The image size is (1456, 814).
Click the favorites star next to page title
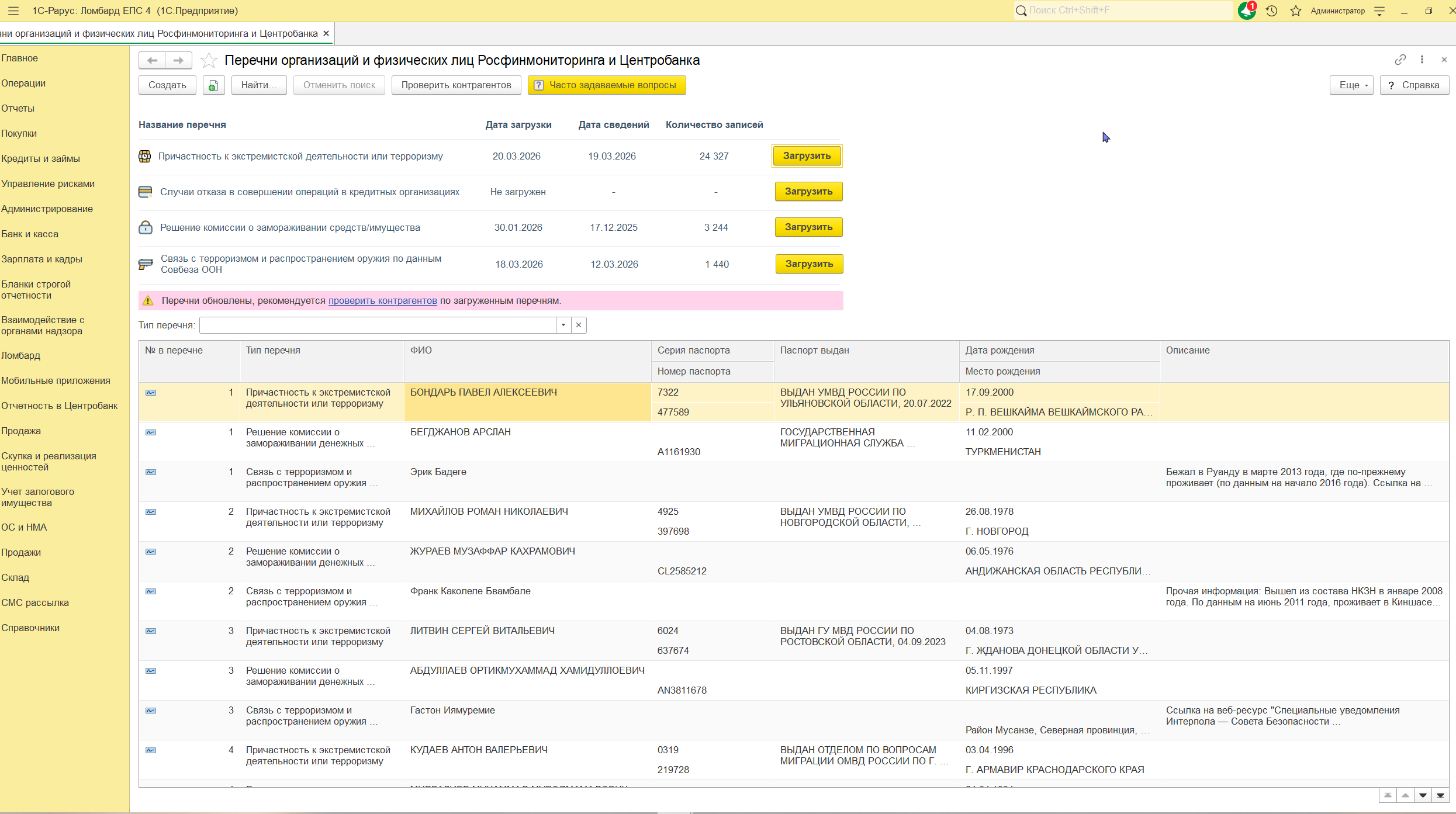[x=209, y=61]
